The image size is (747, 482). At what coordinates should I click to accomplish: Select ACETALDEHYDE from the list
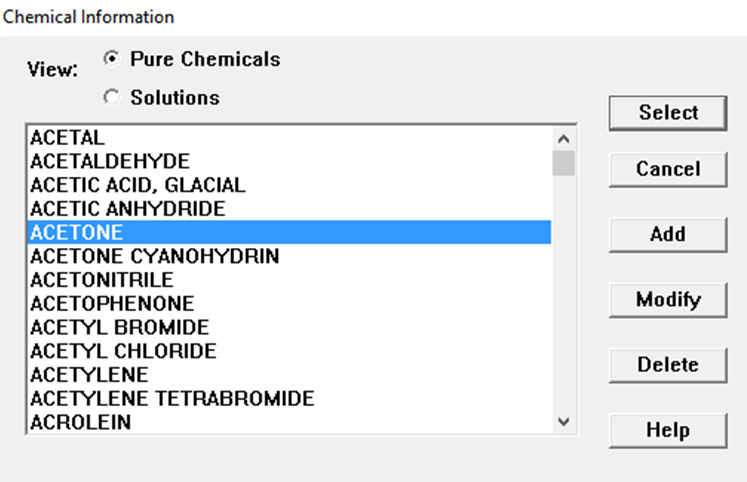point(110,161)
